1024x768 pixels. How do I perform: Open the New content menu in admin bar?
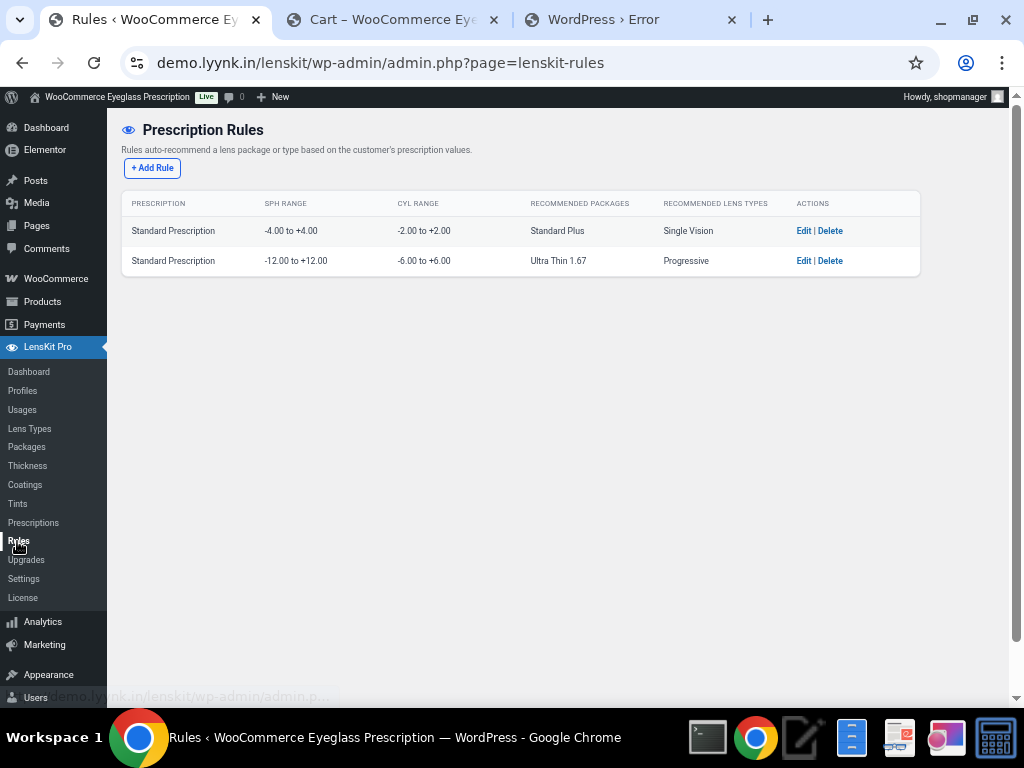point(272,97)
